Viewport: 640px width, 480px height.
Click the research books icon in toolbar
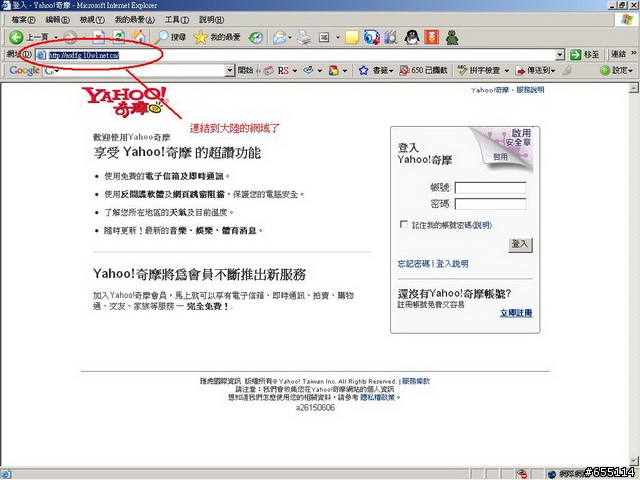[391, 37]
